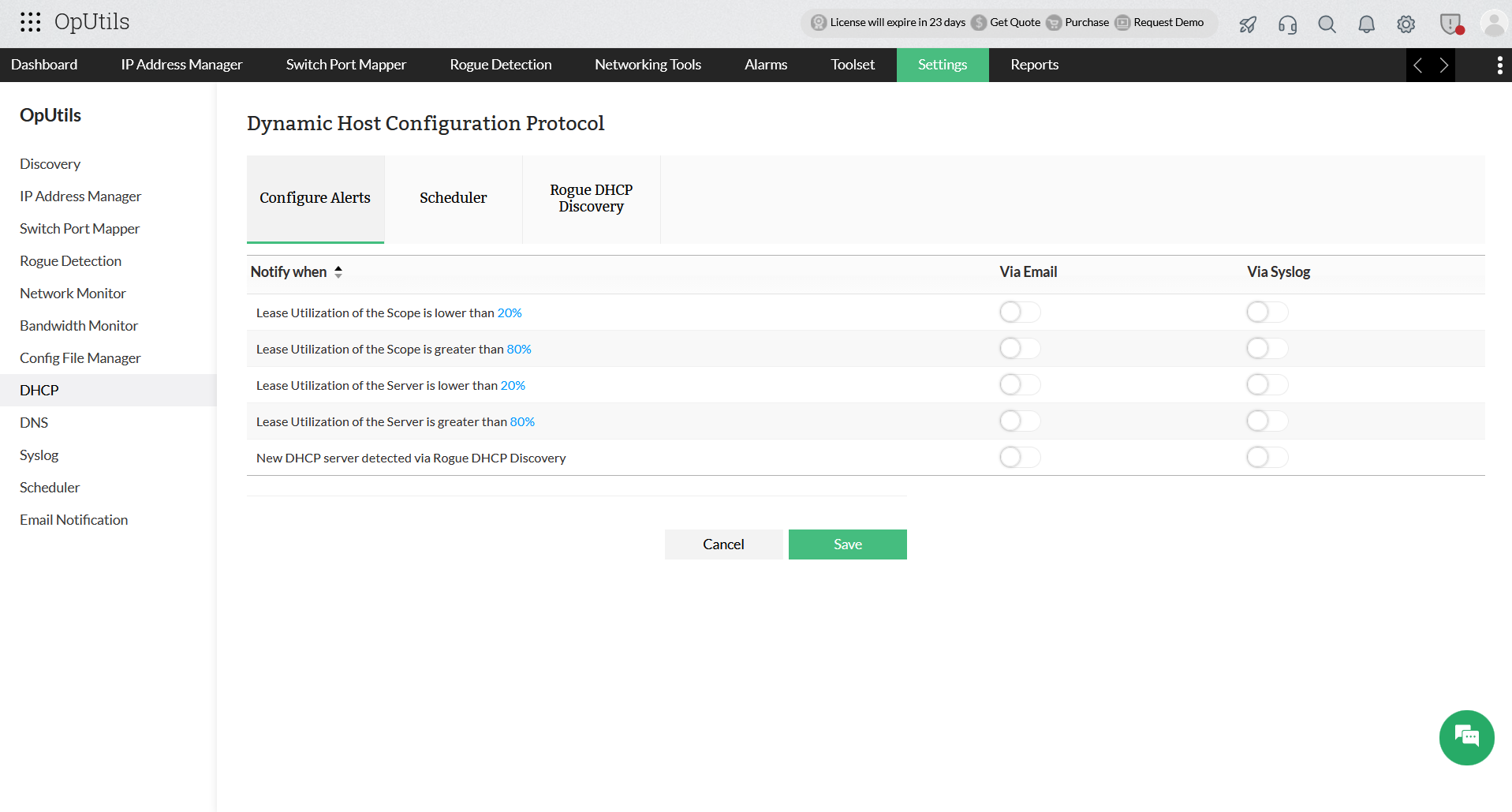Viewport: 1512px width, 812px height.
Task: Open the Alarms menu
Action: pos(766,65)
